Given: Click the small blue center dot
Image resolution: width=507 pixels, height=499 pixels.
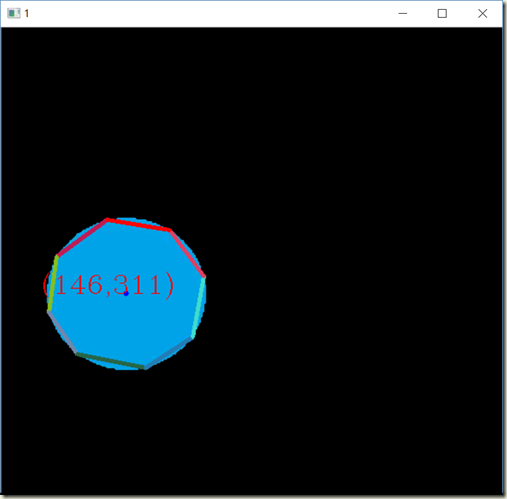Looking at the screenshot, I should pyautogui.click(x=126, y=294).
